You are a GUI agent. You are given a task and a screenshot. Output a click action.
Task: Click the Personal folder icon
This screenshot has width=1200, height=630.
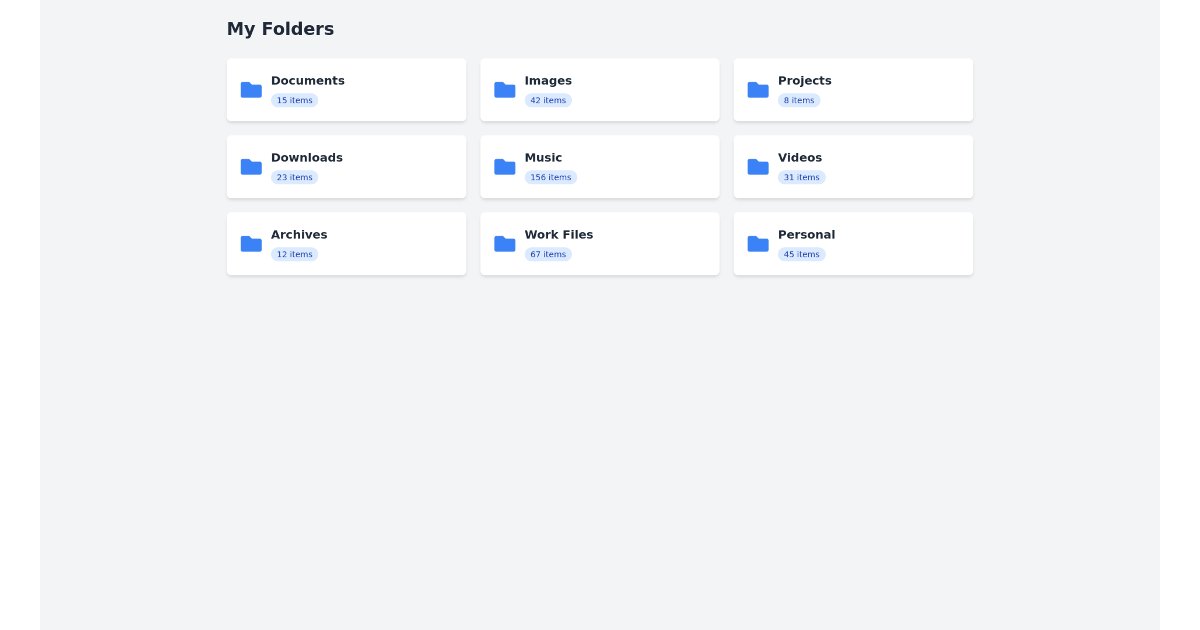(x=758, y=243)
